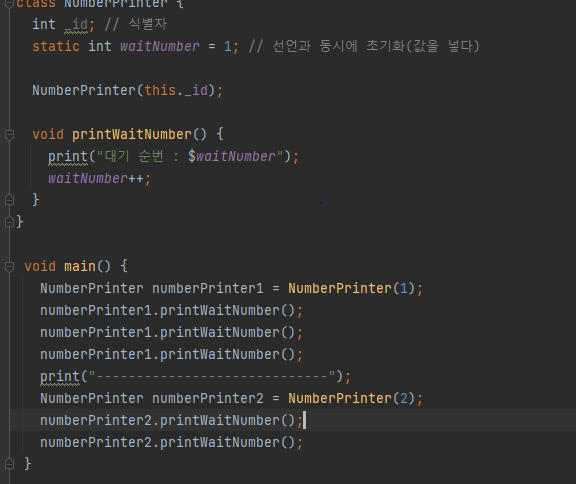The height and width of the screenshot is (484, 576).
Task: Click third numberPrinter1.printWaitNumber() call
Action: point(171,354)
